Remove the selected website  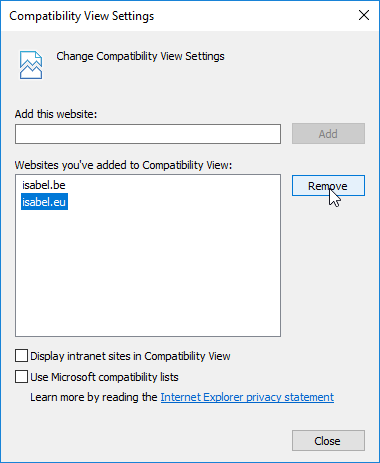coord(328,186)
